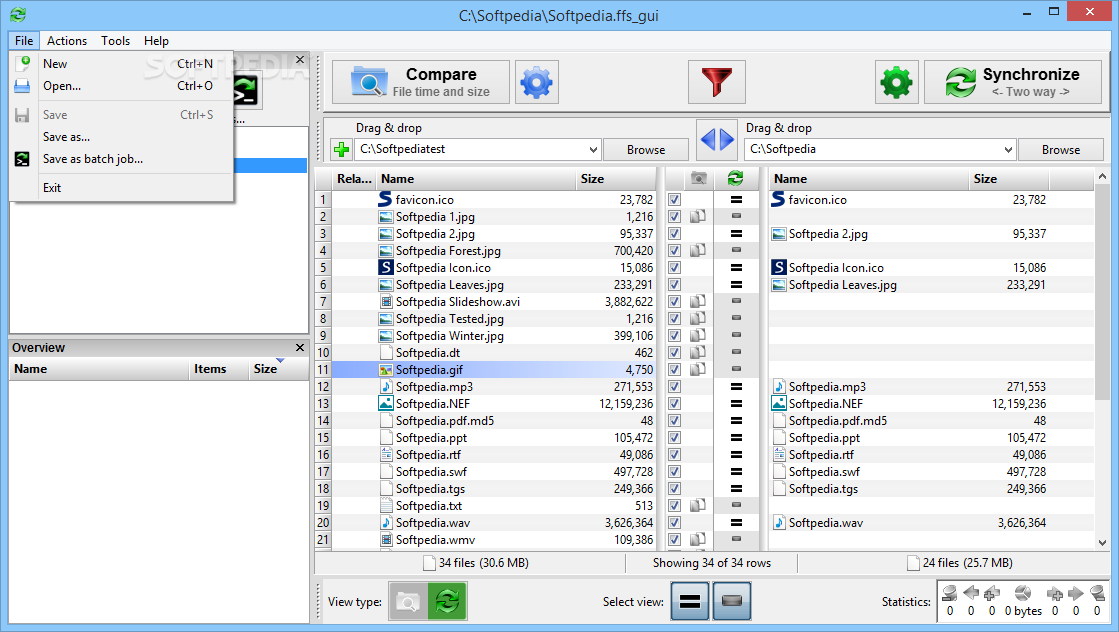Close the Overview panel
Image resolution: width=1119 pixels, height=632 pixels.
300,347
